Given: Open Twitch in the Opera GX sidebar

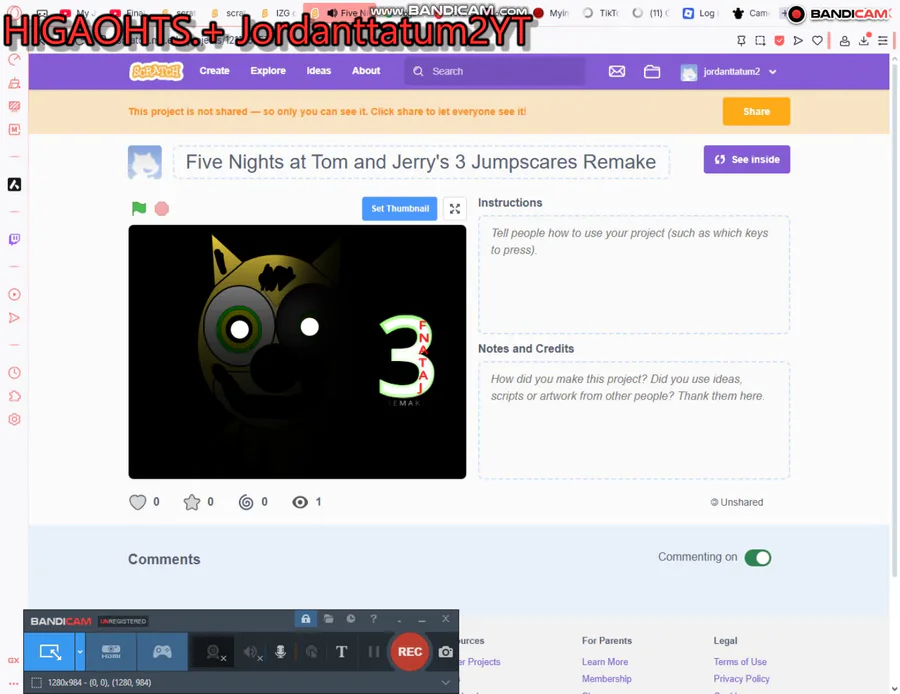Looking at the screenshot, I should 14,239.
